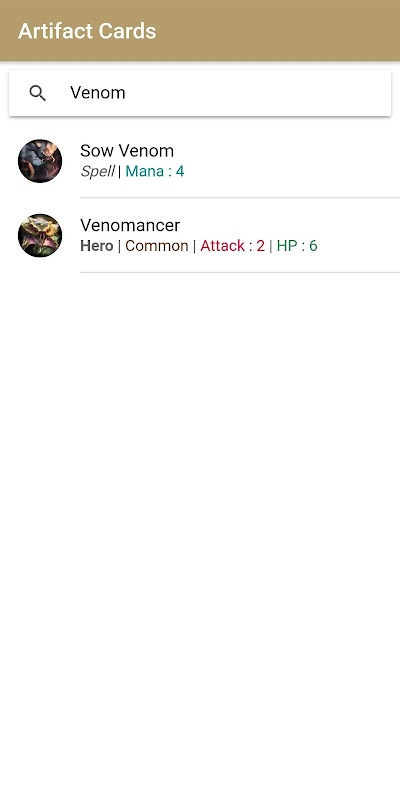
Task: Select the Venomancer card title
Action: point(130,225)
